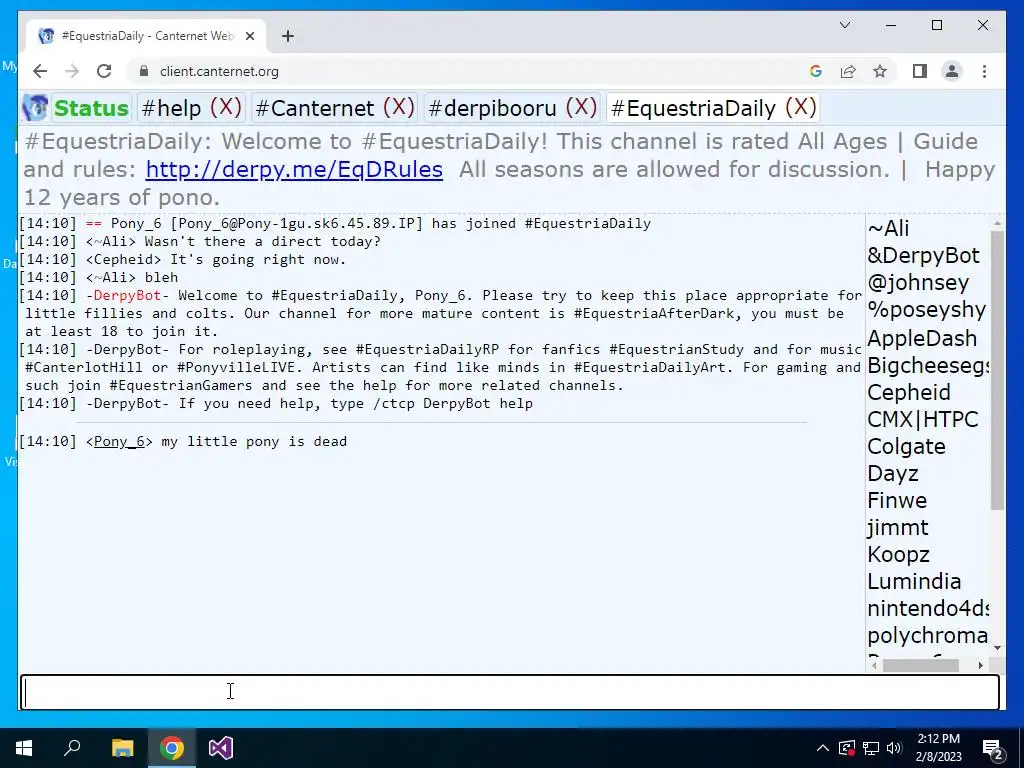The width and height of the screenshot is (1024, 768).
Task: Expand the Chrome tab search chevron
Action: [x=844, y=25]
